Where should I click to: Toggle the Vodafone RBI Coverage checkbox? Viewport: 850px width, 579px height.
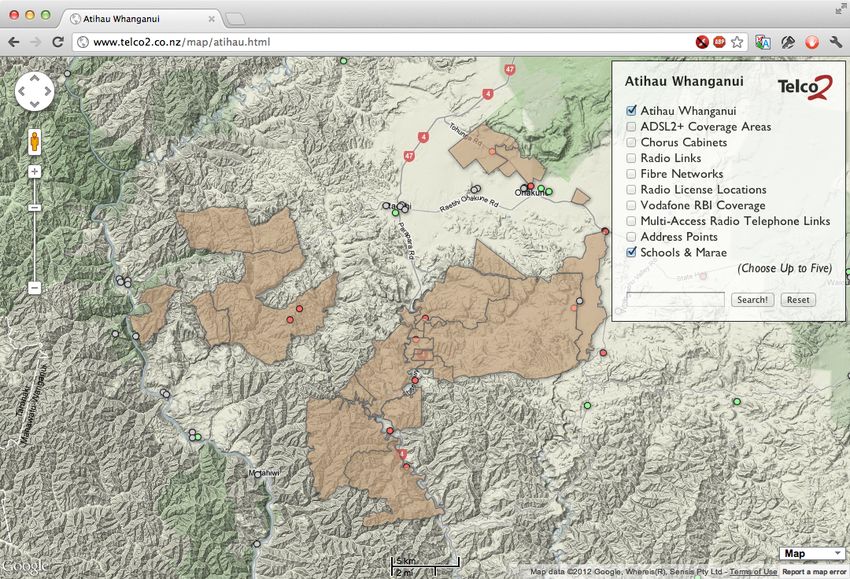coord(631,206)
